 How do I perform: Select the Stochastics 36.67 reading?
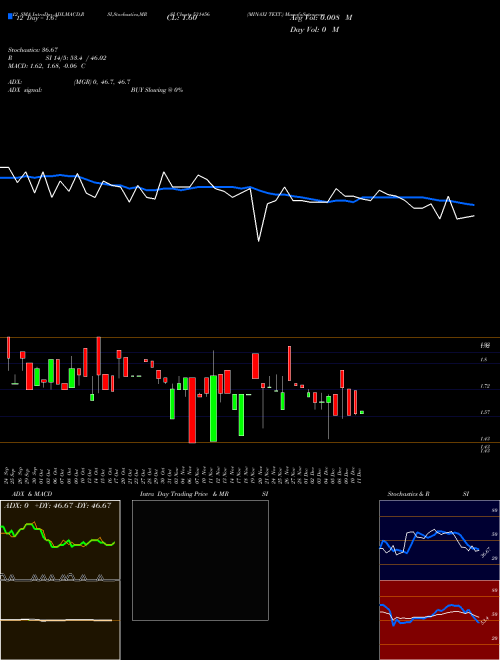click(33, 50)
